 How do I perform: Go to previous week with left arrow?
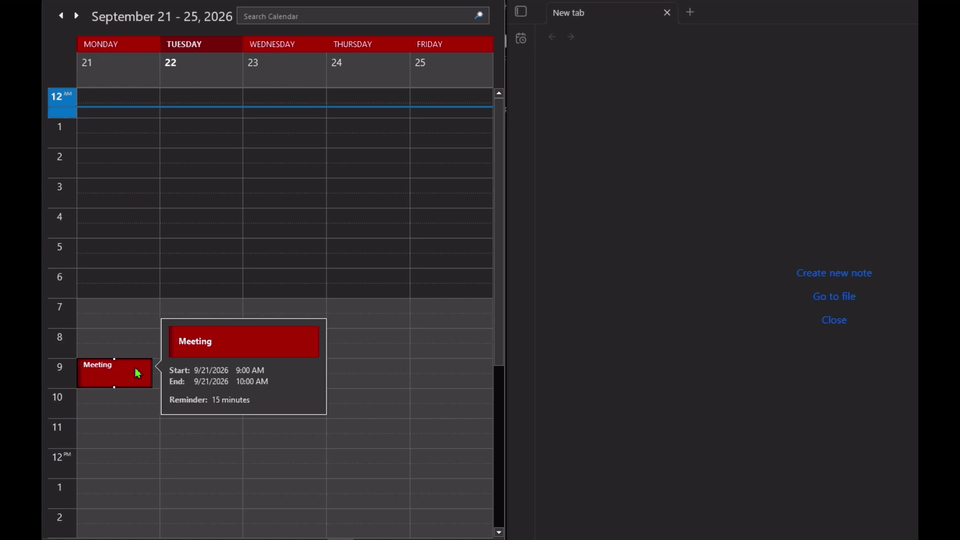point(61,15)
